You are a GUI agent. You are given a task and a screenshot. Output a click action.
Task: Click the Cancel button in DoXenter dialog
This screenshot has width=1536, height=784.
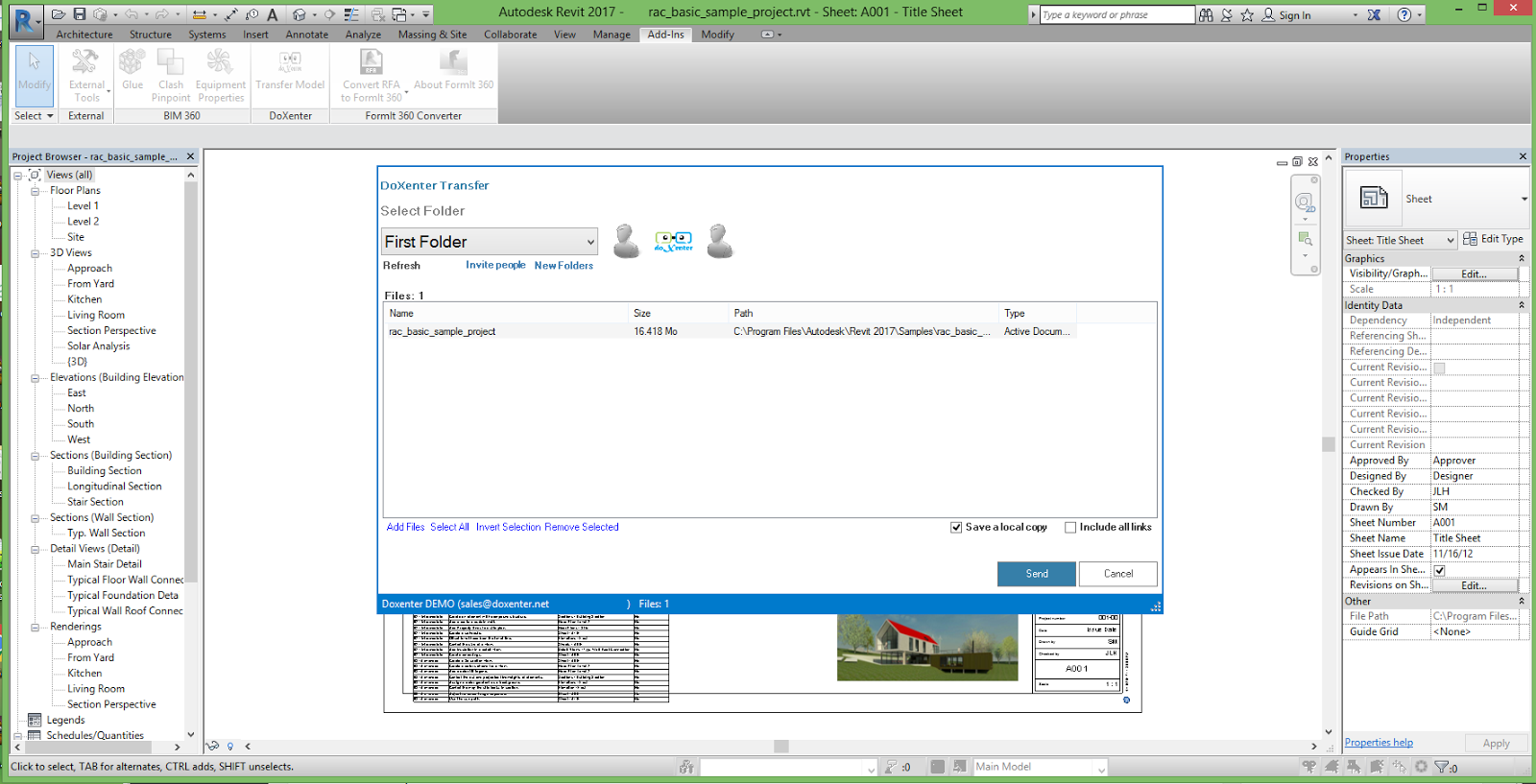tap(1118, 574)
